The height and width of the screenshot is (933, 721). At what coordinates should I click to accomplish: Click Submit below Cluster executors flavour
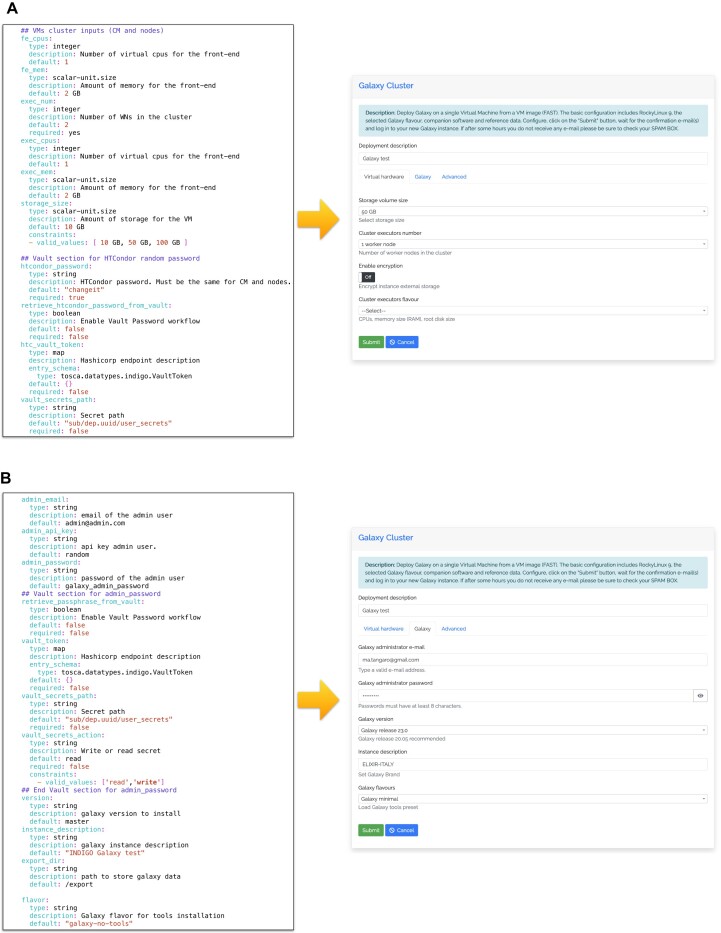coord(371,342)
